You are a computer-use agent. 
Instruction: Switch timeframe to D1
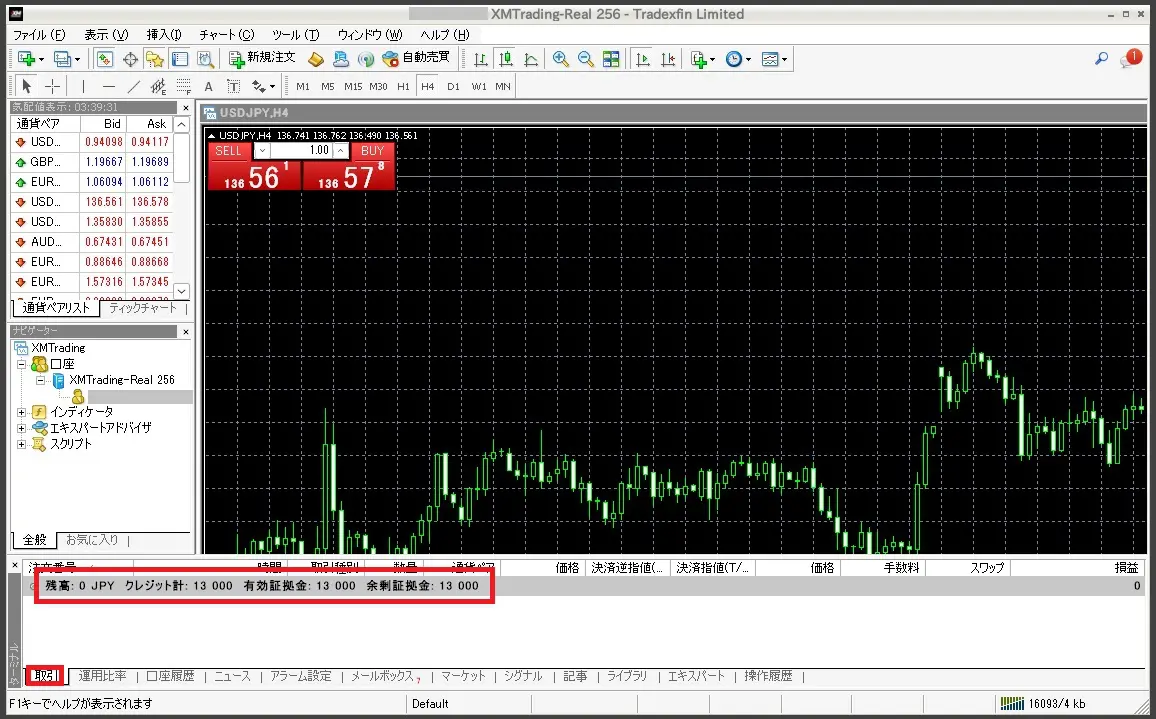(x=454, y=86)
